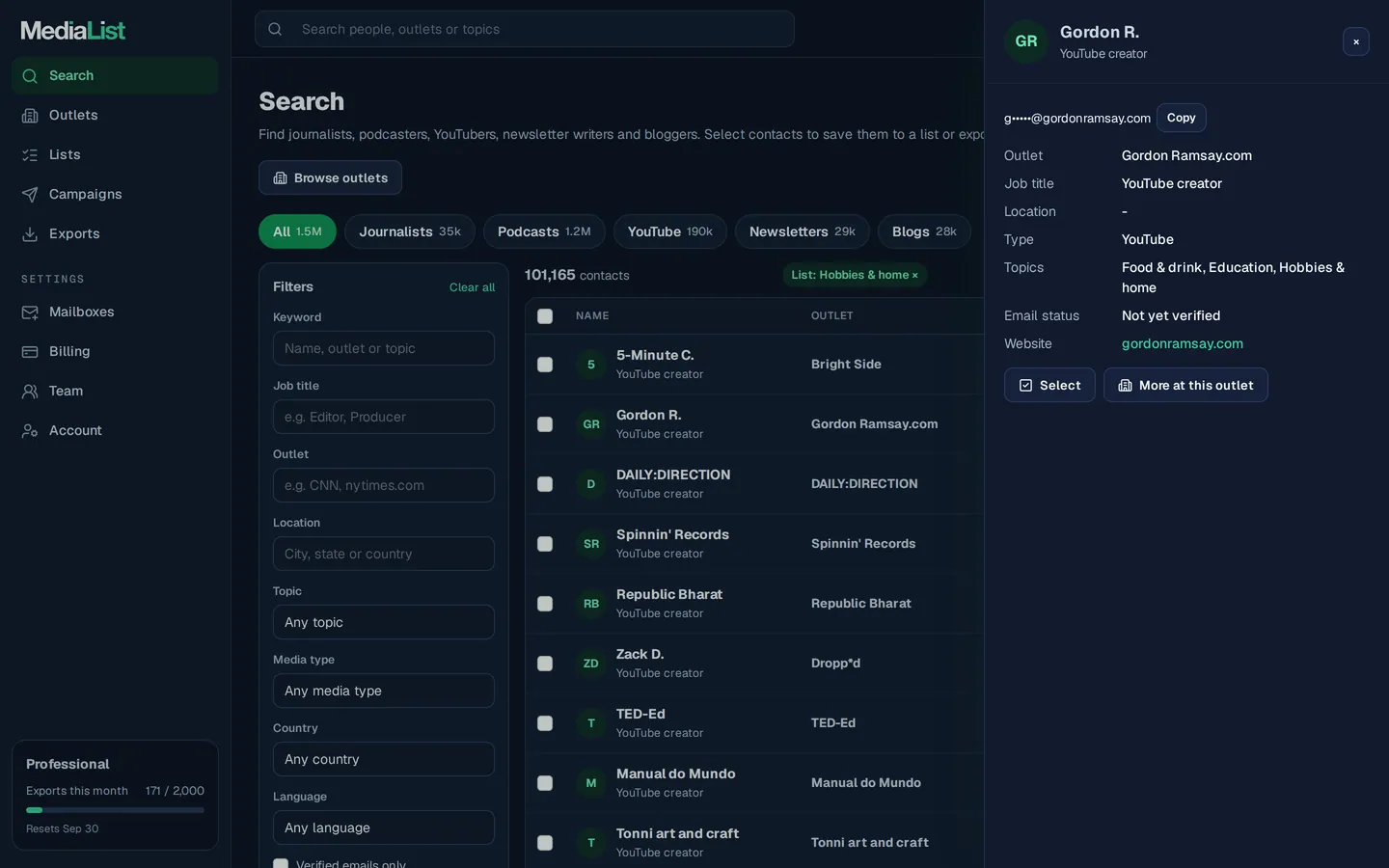The height and width of the screenshot is (868, 1389).
Task: Open the gordonramsay.com website link
Action: [1183, 343]
